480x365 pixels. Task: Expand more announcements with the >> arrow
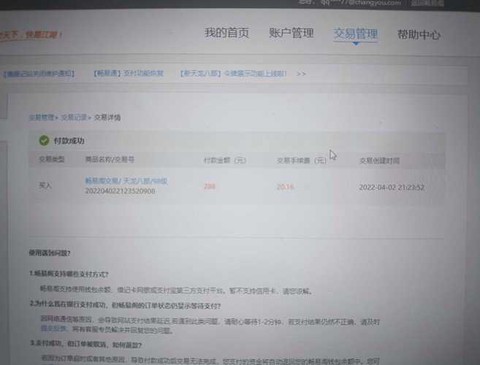pos(301,74)
